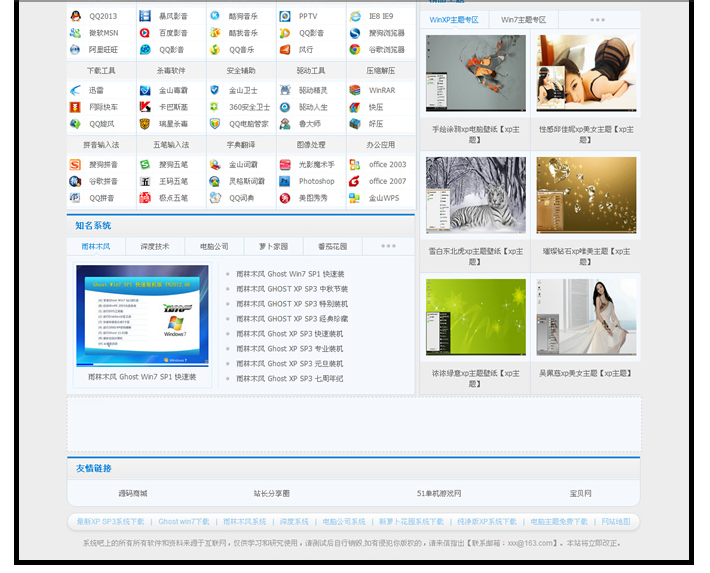Click the 鲁大师 icon

(285, 124)
